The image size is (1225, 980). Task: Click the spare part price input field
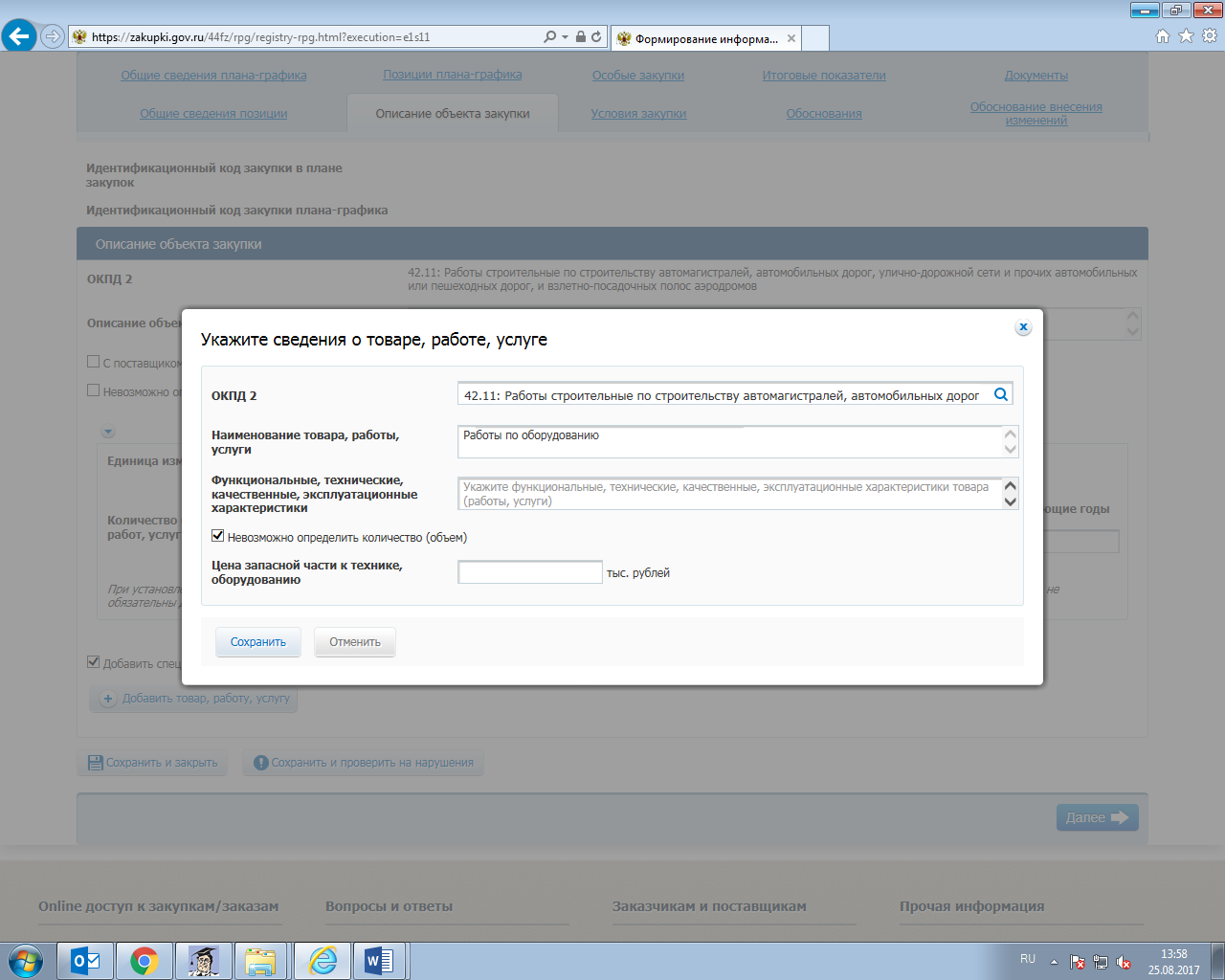[530, 572]
